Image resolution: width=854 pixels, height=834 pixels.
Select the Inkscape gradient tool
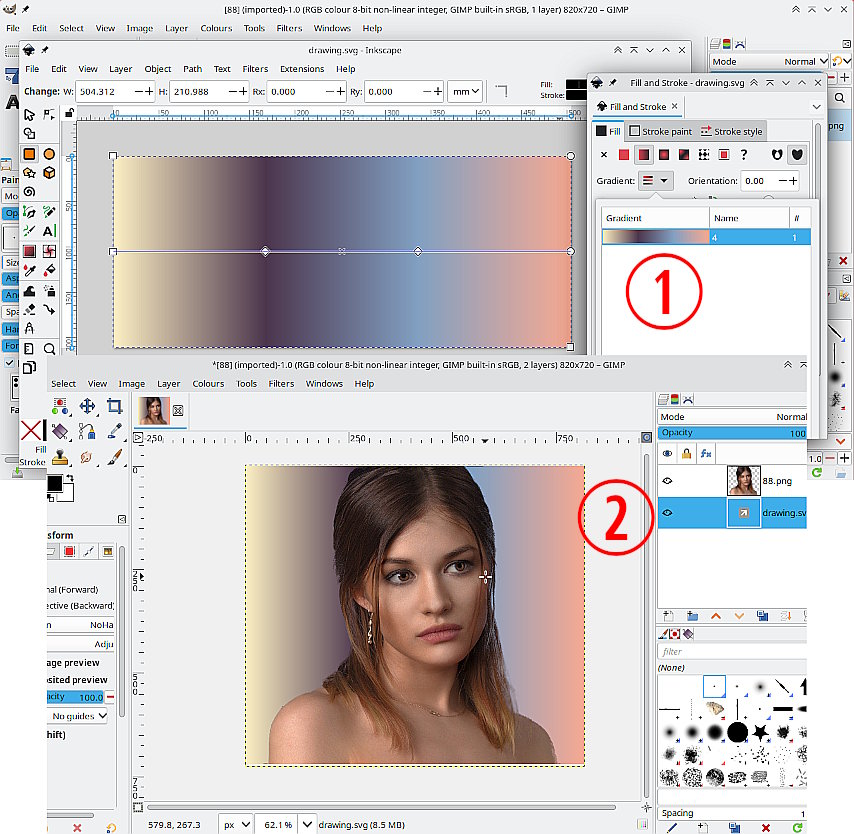pyautogui.click(x=29, y=251)
